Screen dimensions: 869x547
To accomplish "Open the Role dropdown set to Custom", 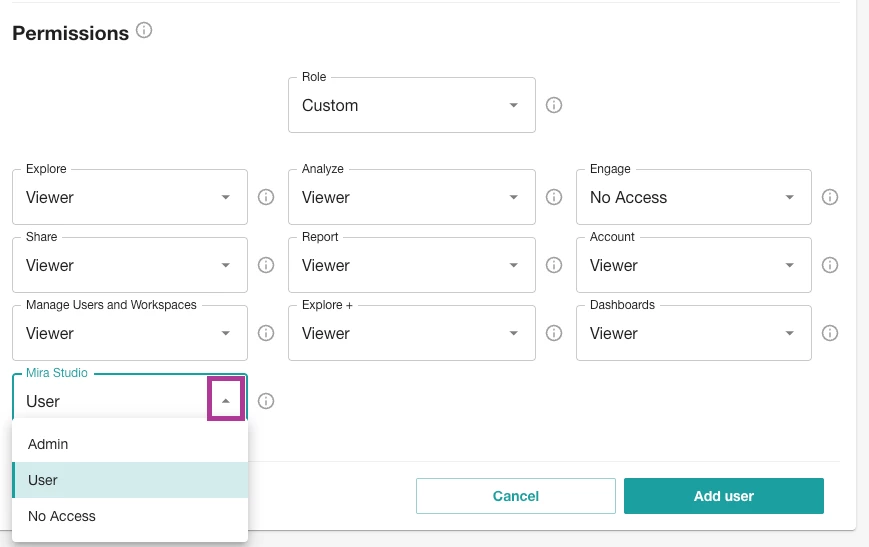I will click(411, 105).
